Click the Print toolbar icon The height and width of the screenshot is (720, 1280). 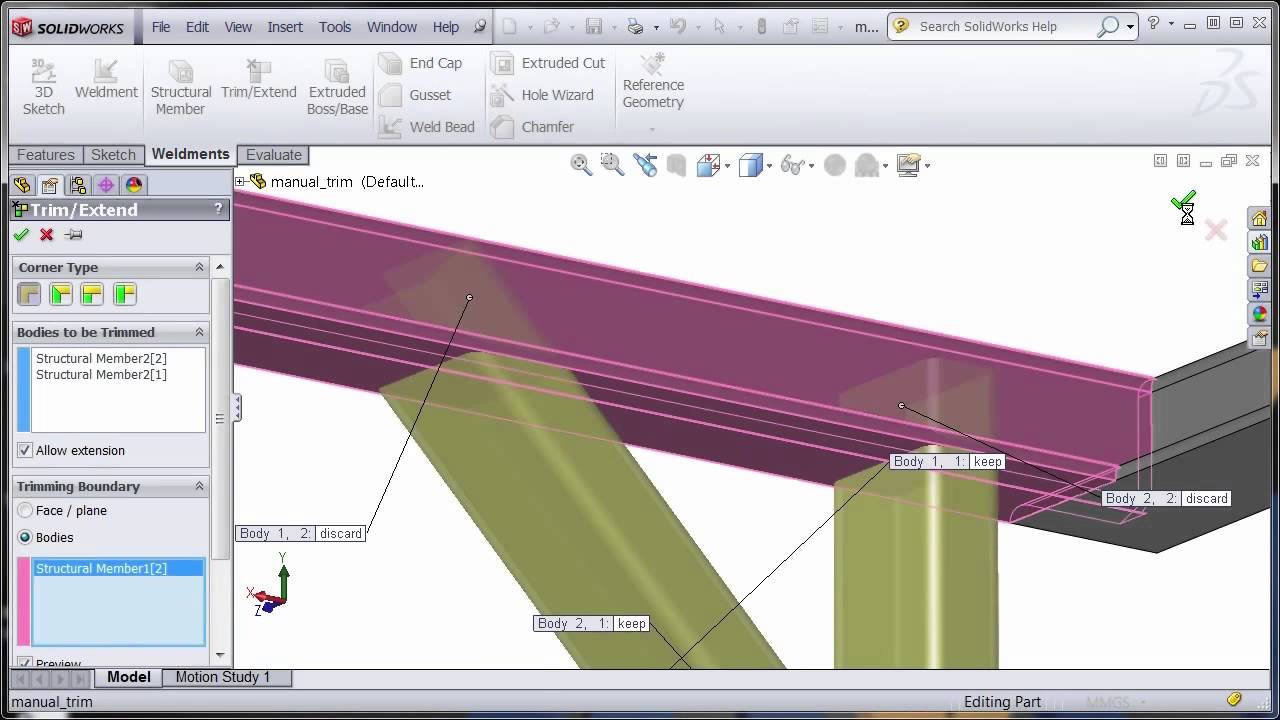coord(635,27)
